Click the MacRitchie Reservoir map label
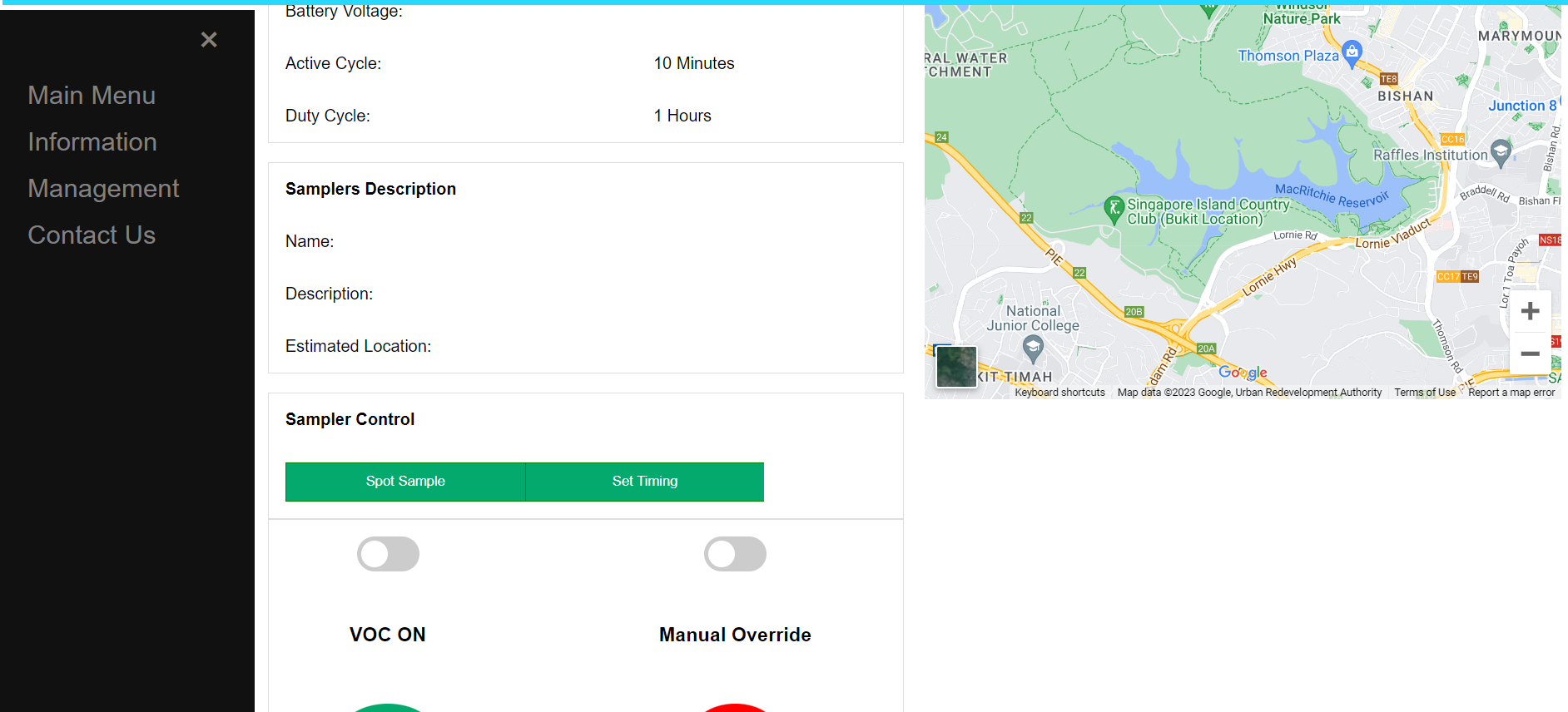The height and width of the screenshot is (712, 1568). pyautogui.click(x=1332, y=195)
